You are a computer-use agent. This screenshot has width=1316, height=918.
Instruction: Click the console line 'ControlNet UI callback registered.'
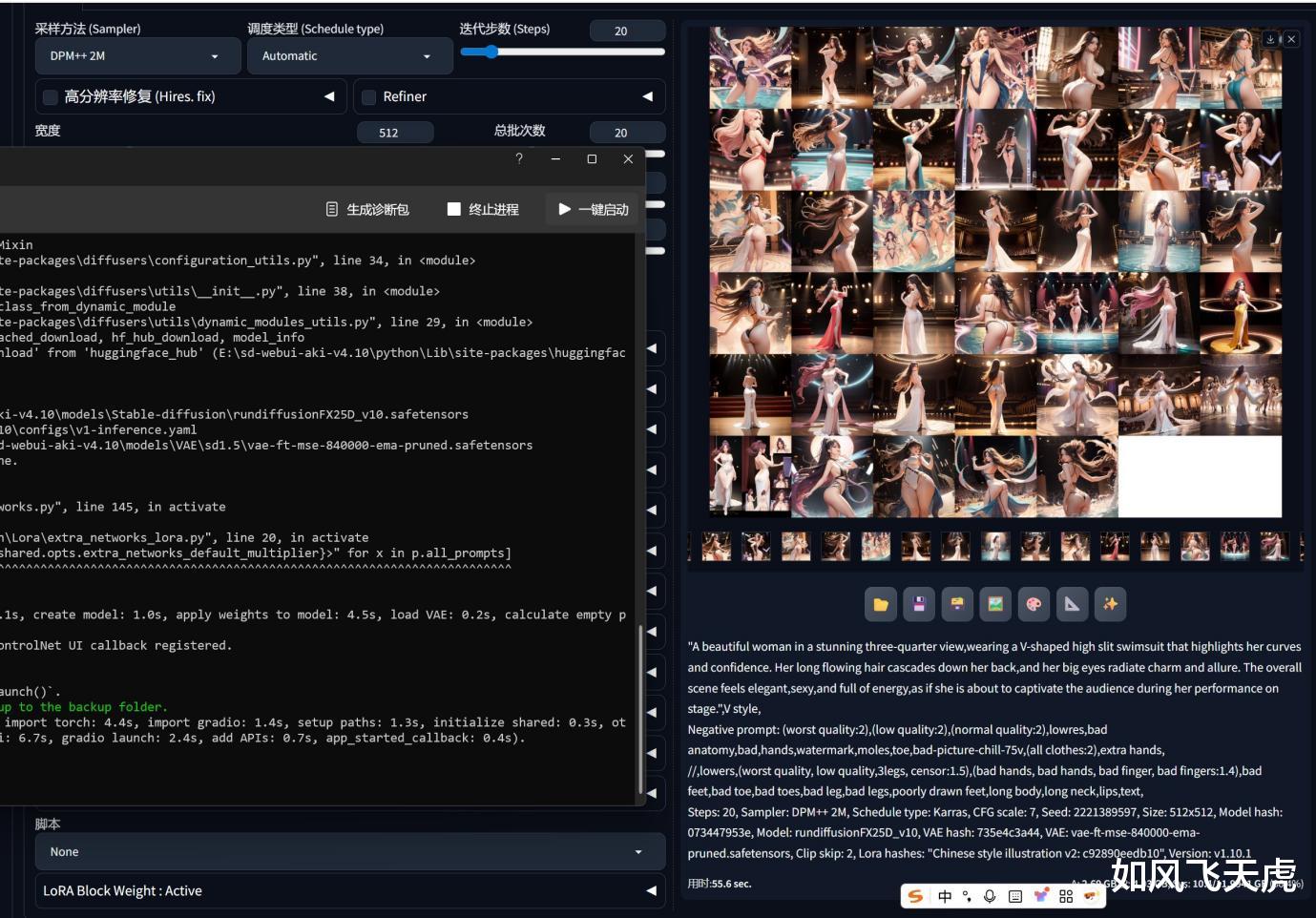click(115, 645)
